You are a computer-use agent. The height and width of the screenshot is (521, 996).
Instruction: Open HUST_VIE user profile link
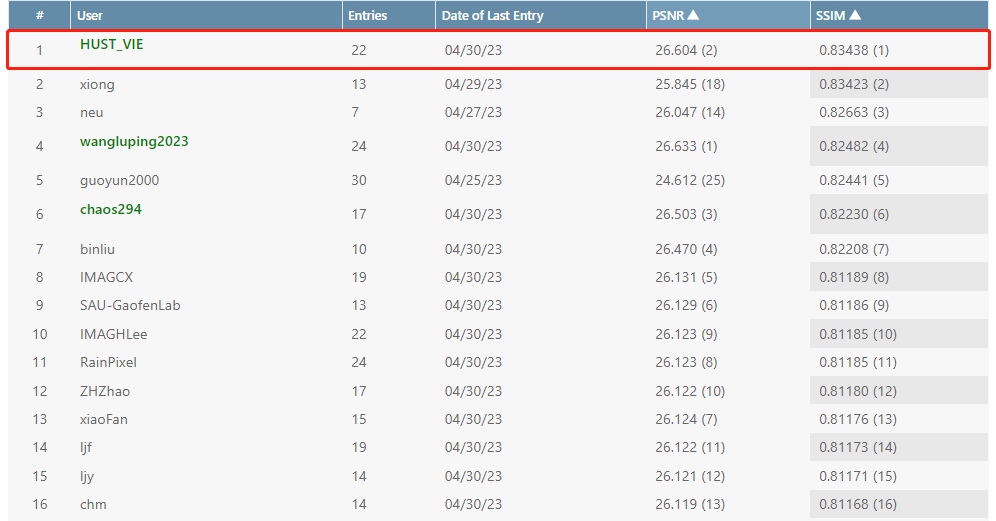point(112,44)
